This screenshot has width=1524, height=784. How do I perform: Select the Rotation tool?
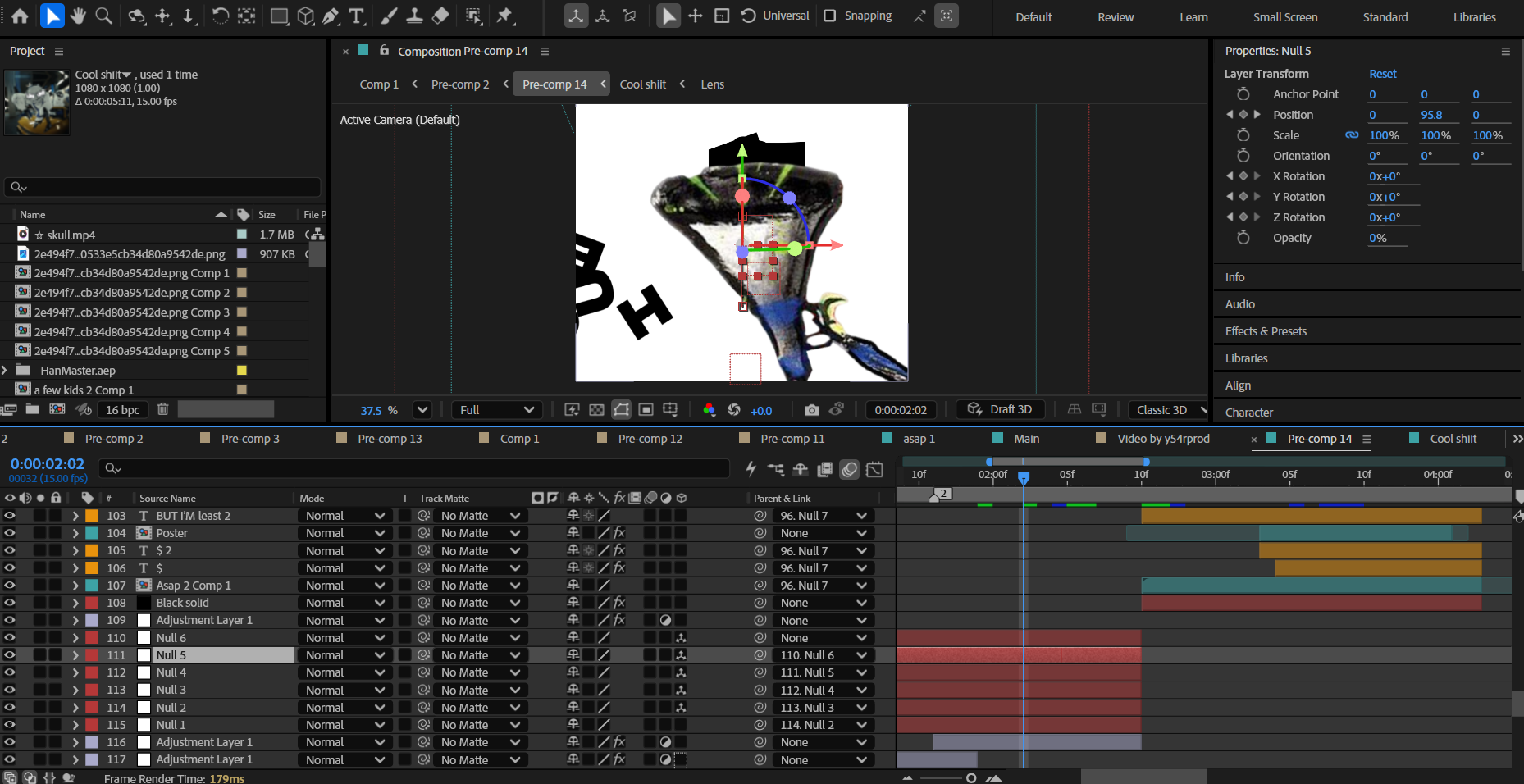coord(220,16)
